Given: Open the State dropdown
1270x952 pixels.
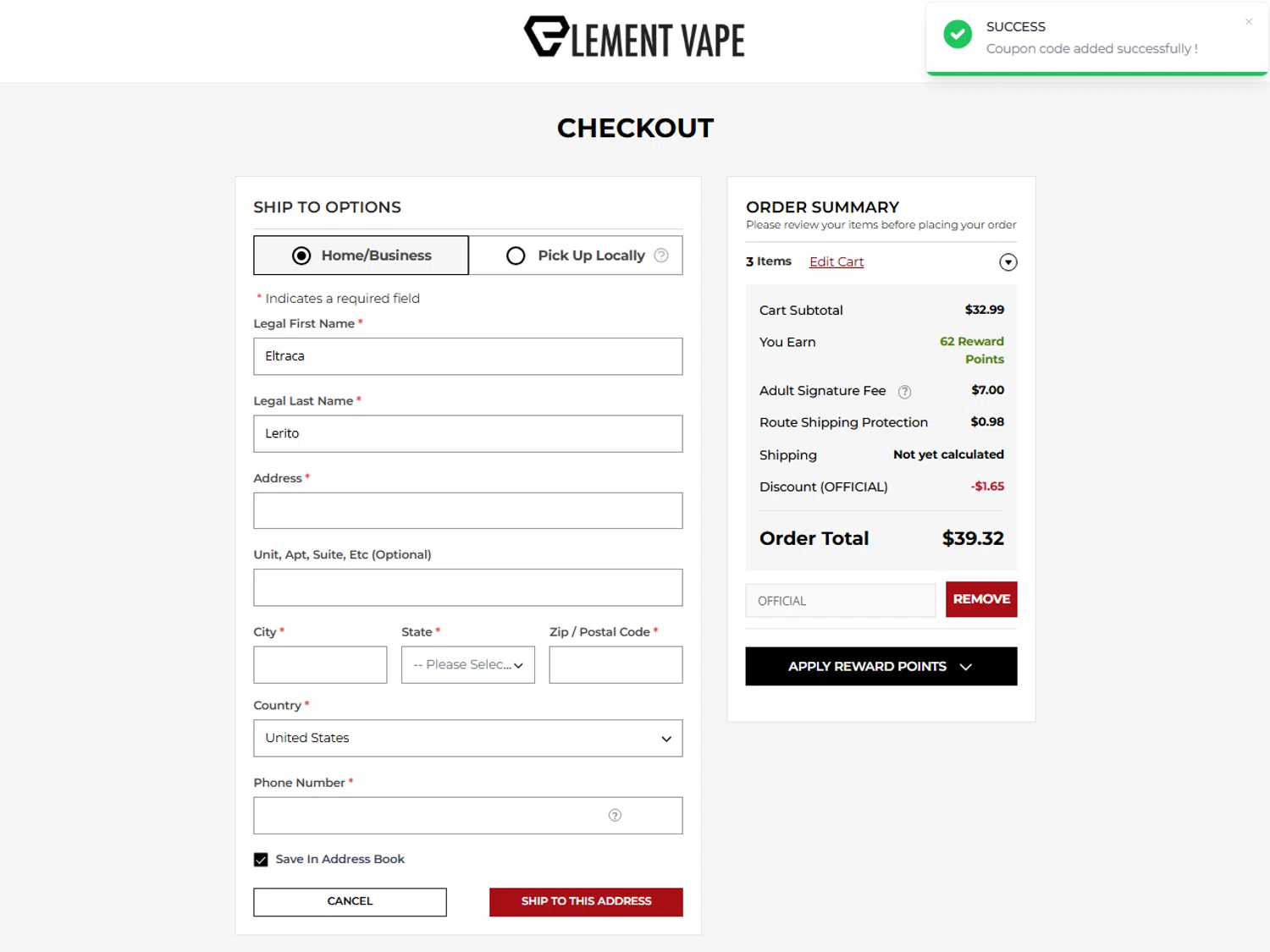Looking at the screenshot, I should pyautogui.click(x=467, y=665).
